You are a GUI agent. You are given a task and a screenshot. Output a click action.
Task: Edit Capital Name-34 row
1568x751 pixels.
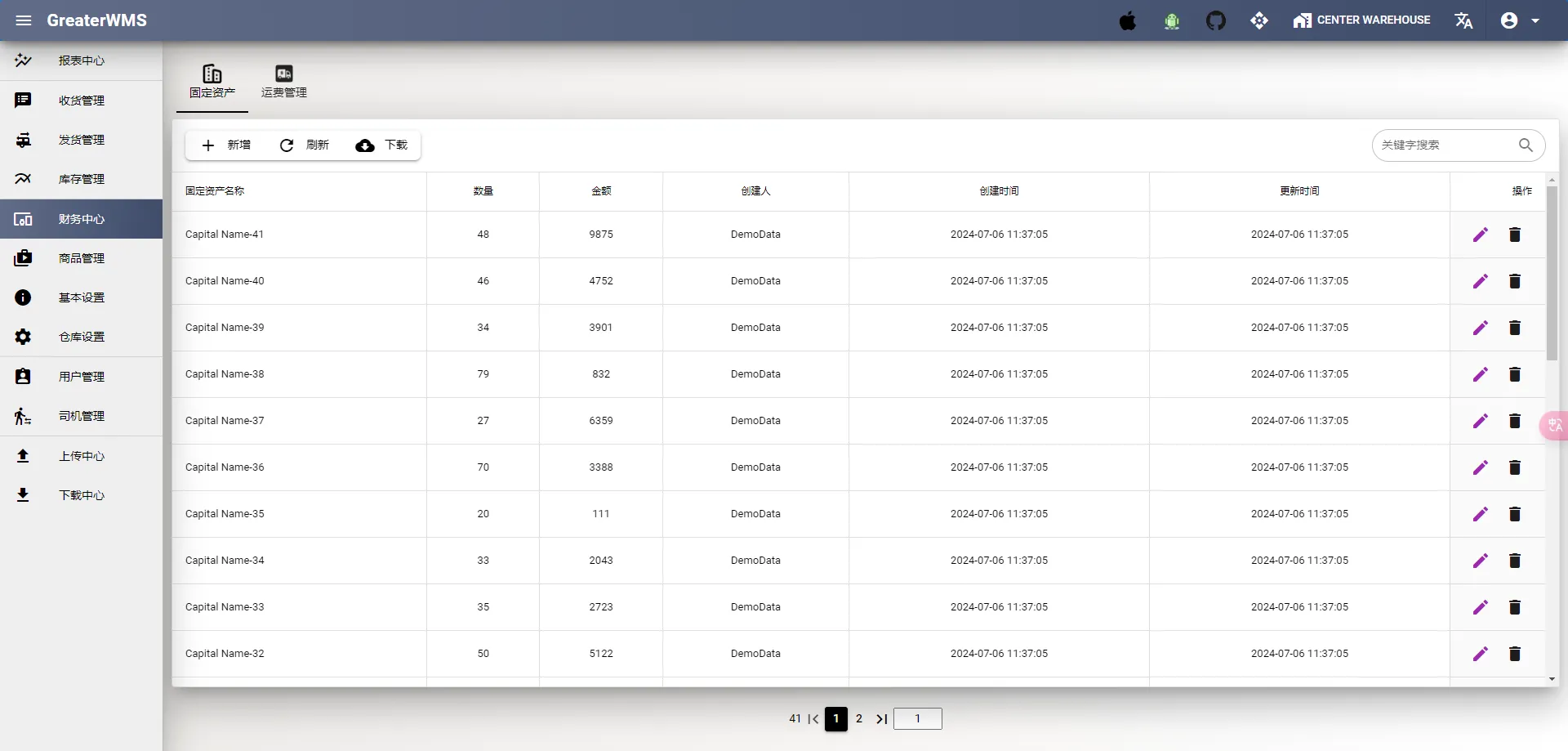click(x=1481, y=561)
